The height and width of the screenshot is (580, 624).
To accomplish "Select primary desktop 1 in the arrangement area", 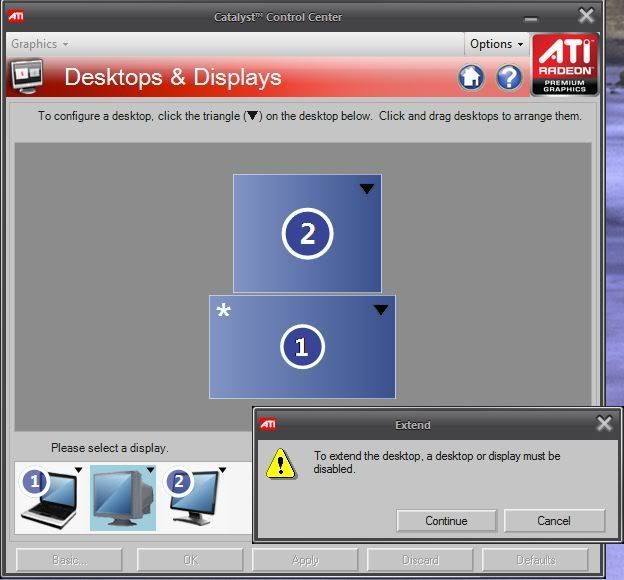I will pos(302,347).
